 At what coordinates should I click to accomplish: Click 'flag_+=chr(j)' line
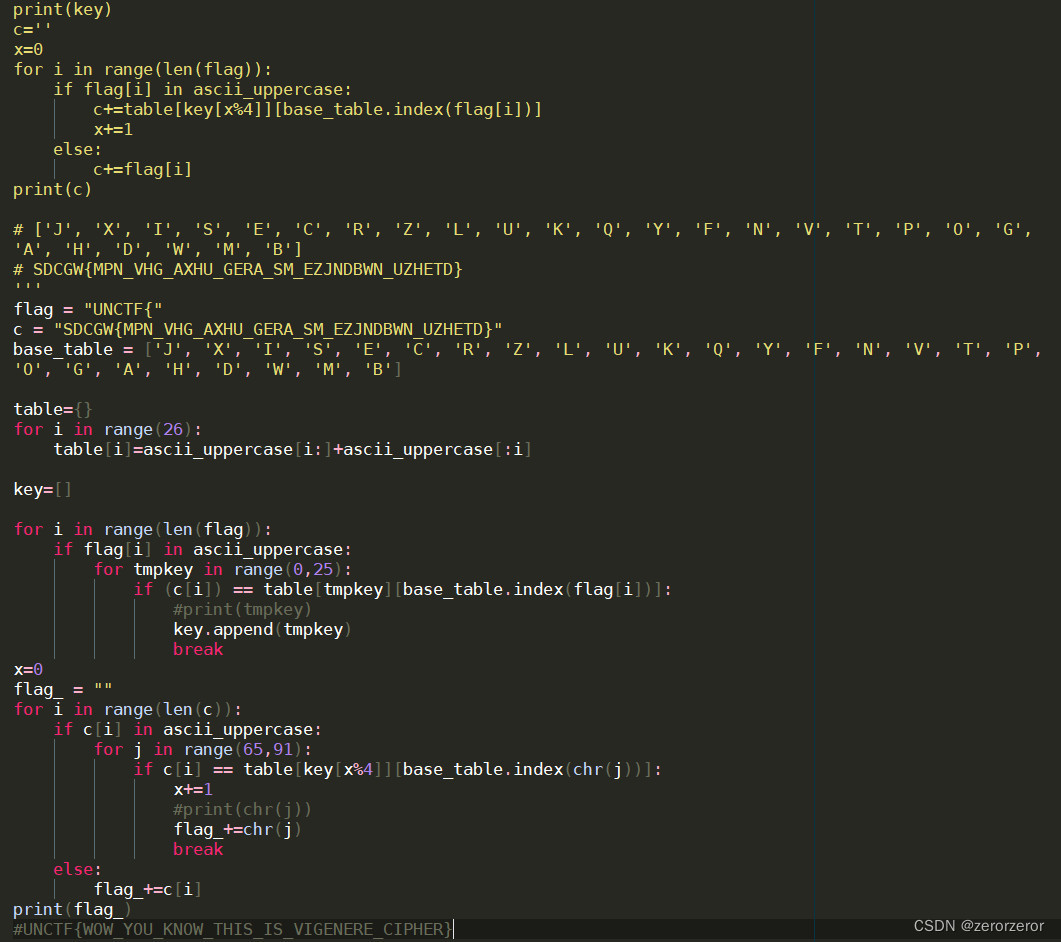coord(238,830)
